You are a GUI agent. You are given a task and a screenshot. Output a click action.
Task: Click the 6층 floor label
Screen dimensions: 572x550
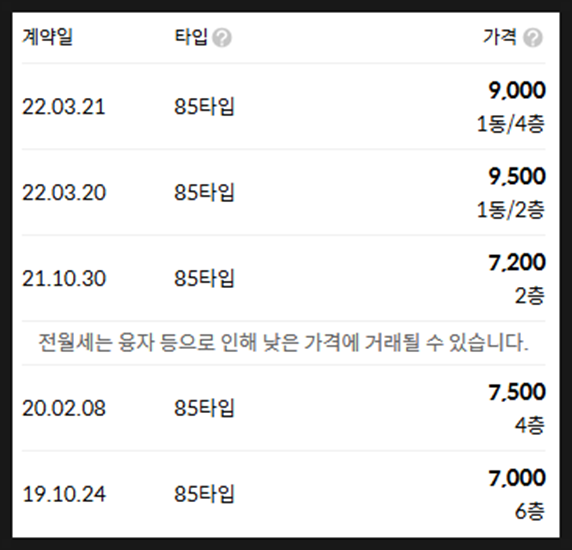[530, 511]
